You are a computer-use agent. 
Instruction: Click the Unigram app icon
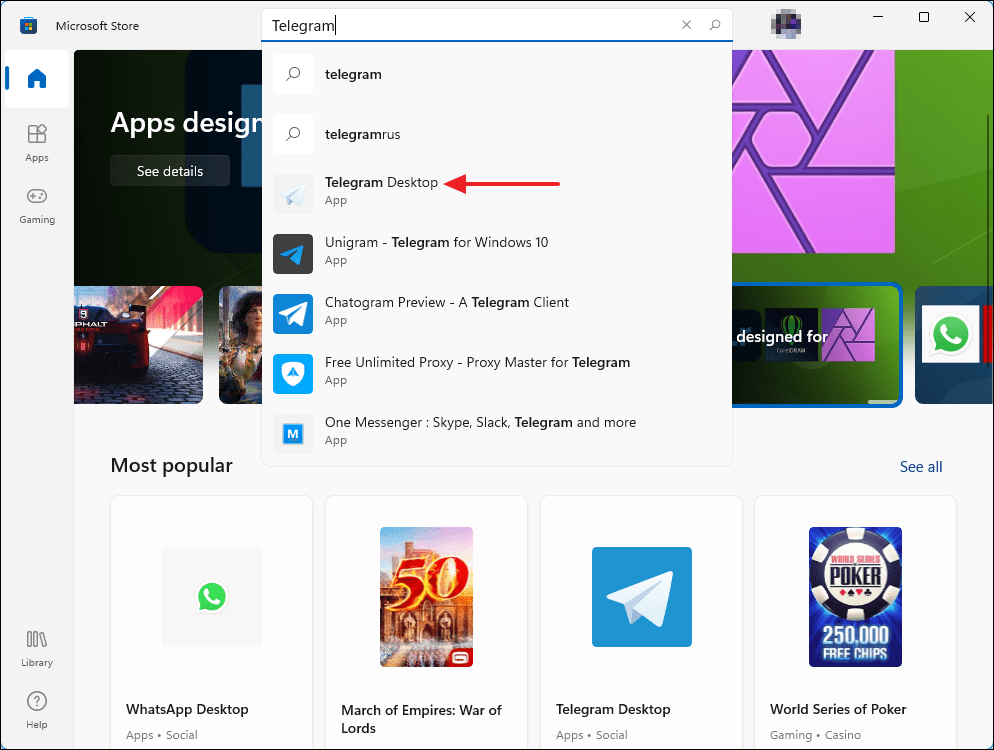point(293,254)
